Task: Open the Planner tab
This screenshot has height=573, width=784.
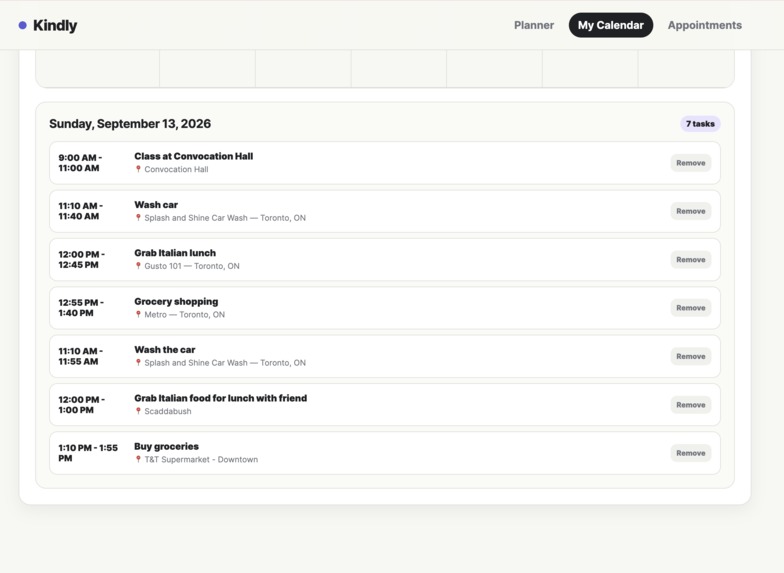Action: [x=534, y=25]
